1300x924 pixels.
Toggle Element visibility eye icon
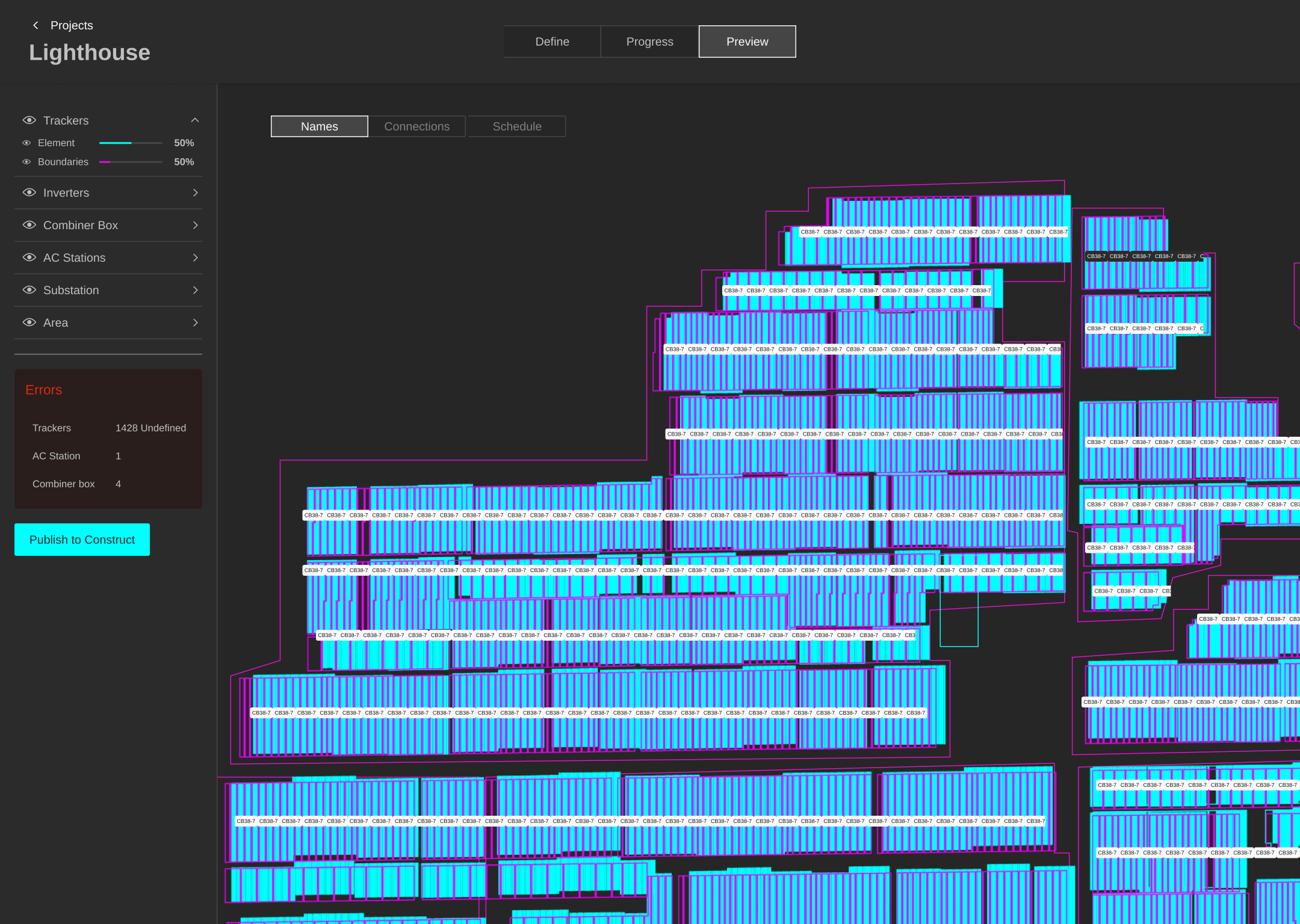pos(26,143)
